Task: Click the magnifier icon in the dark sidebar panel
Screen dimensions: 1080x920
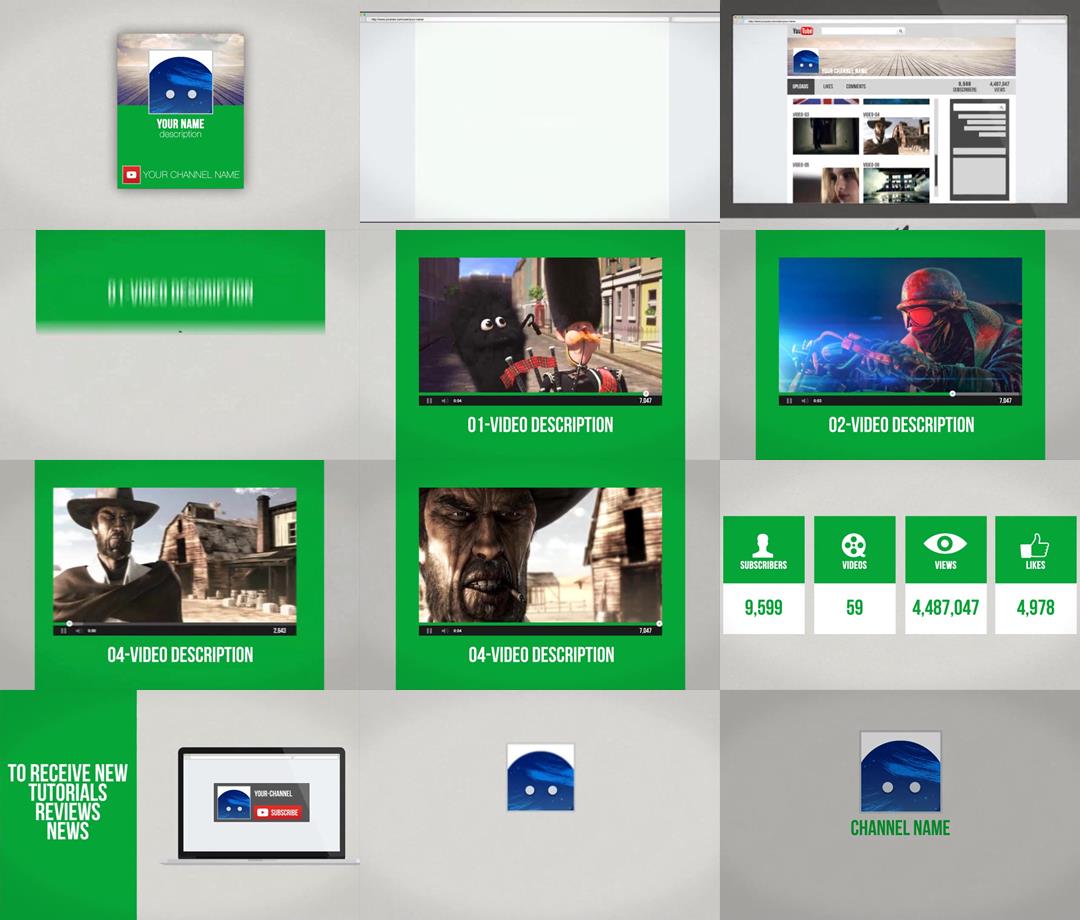Action: pyautogui.click(x=1001, y=107)
